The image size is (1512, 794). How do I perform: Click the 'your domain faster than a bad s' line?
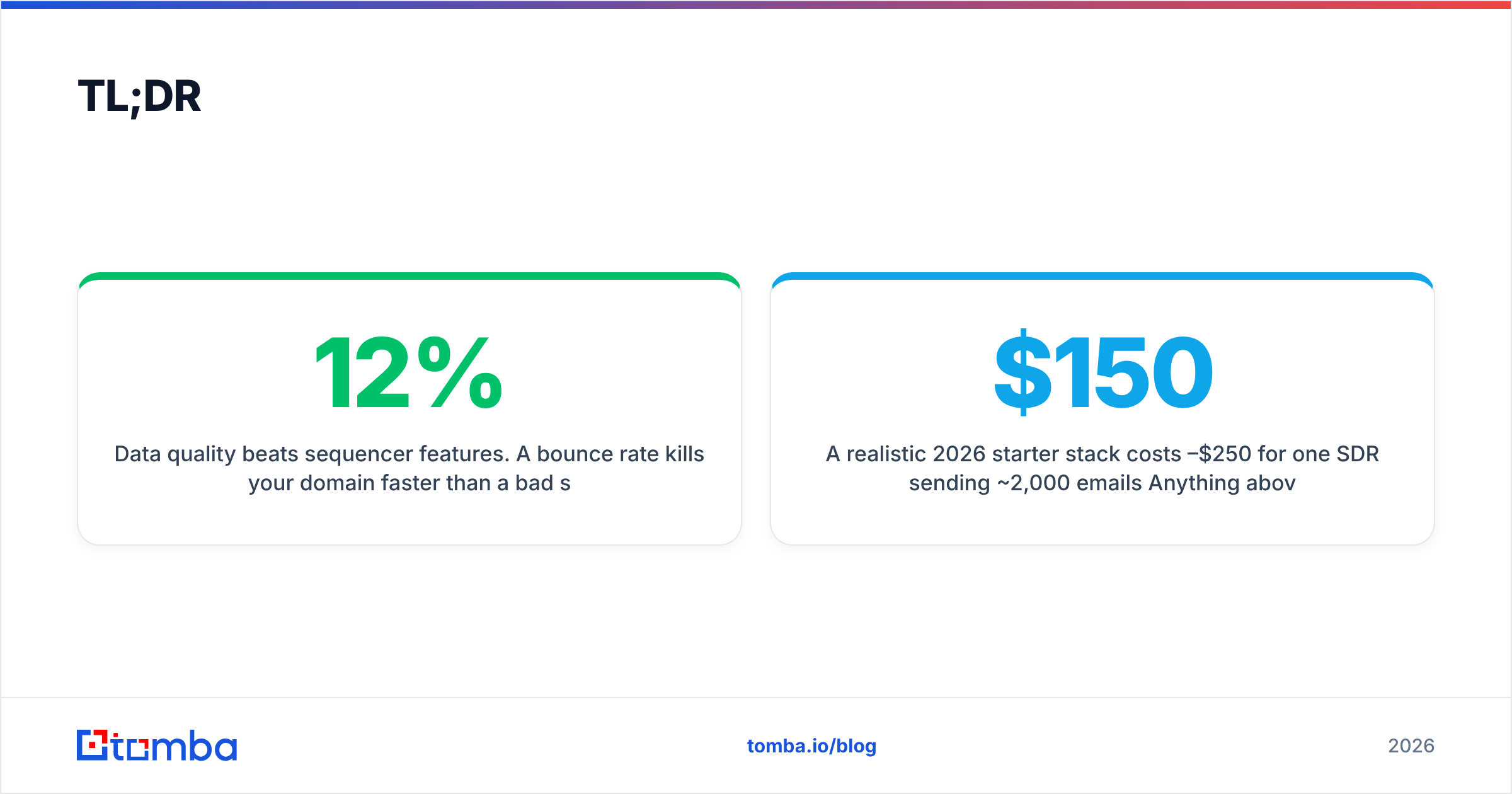(409, 483)
